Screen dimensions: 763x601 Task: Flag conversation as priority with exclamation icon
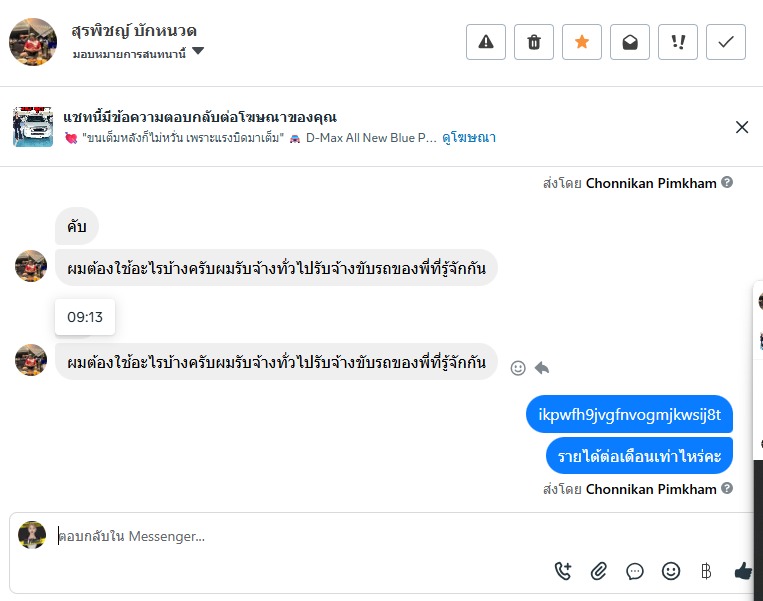pos(678,42)
